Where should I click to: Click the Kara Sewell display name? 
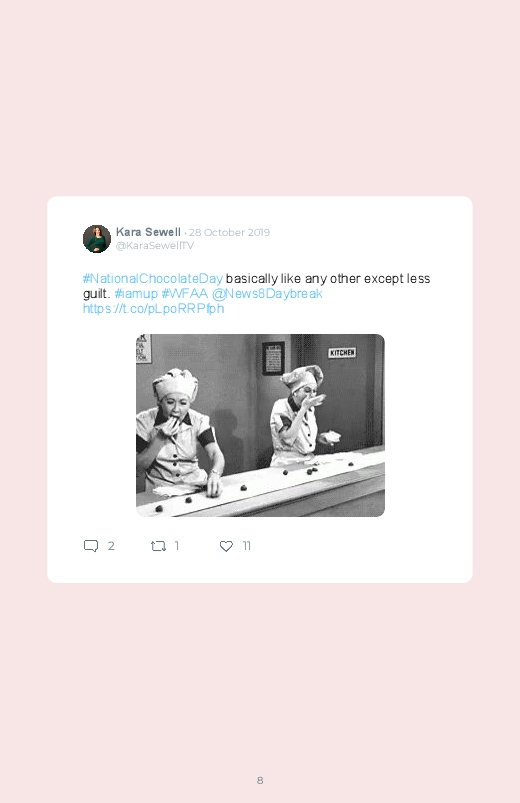pyautogui.click(x=148, y=232)
